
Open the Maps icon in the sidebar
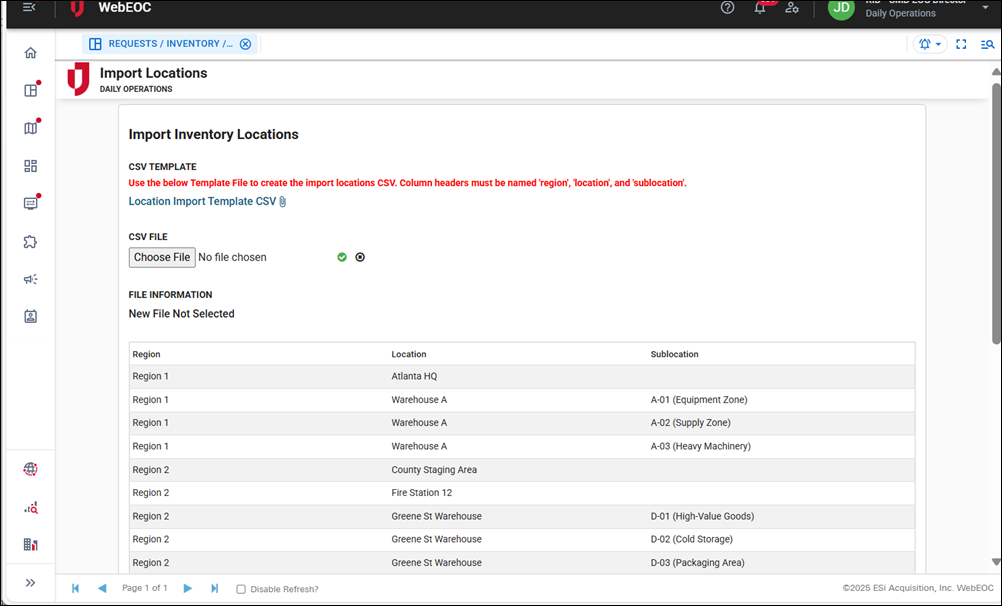[x=30, y=127]
